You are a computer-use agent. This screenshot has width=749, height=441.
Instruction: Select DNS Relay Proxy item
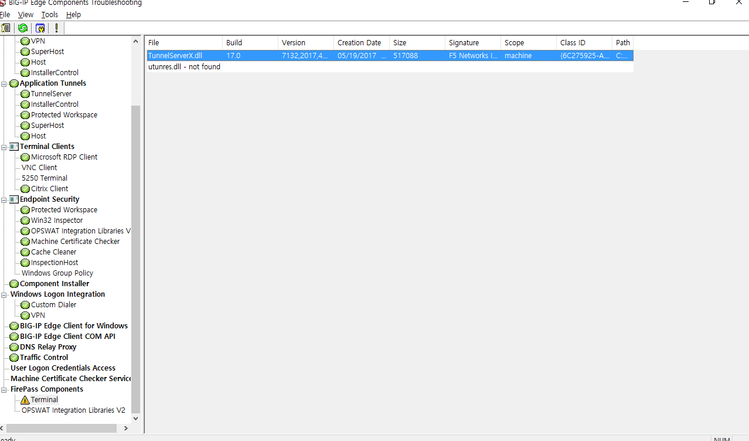pyautogui.click(x=48, y=346)
